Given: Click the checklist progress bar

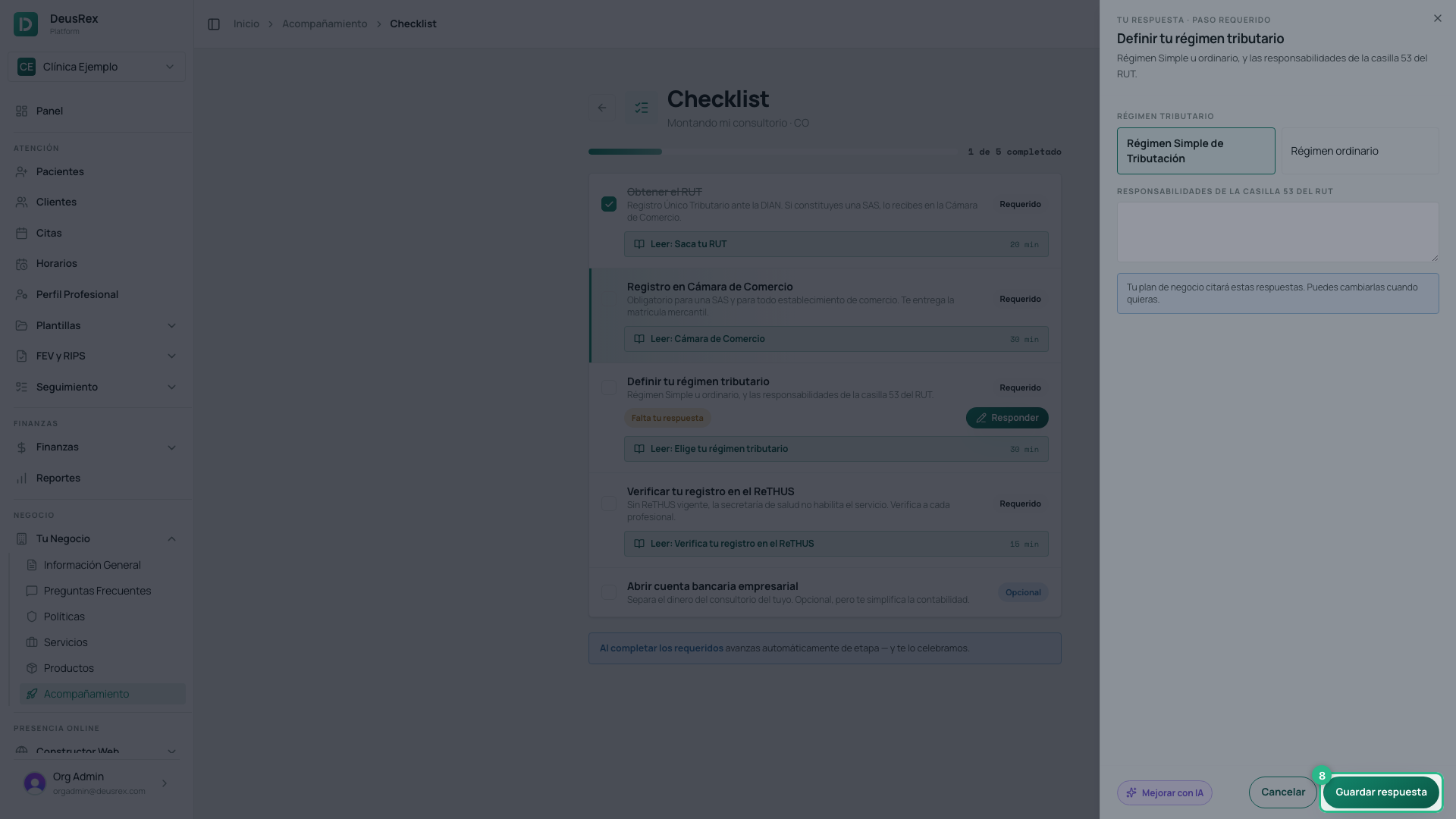Looking at the screenshot, I should 773,152.
